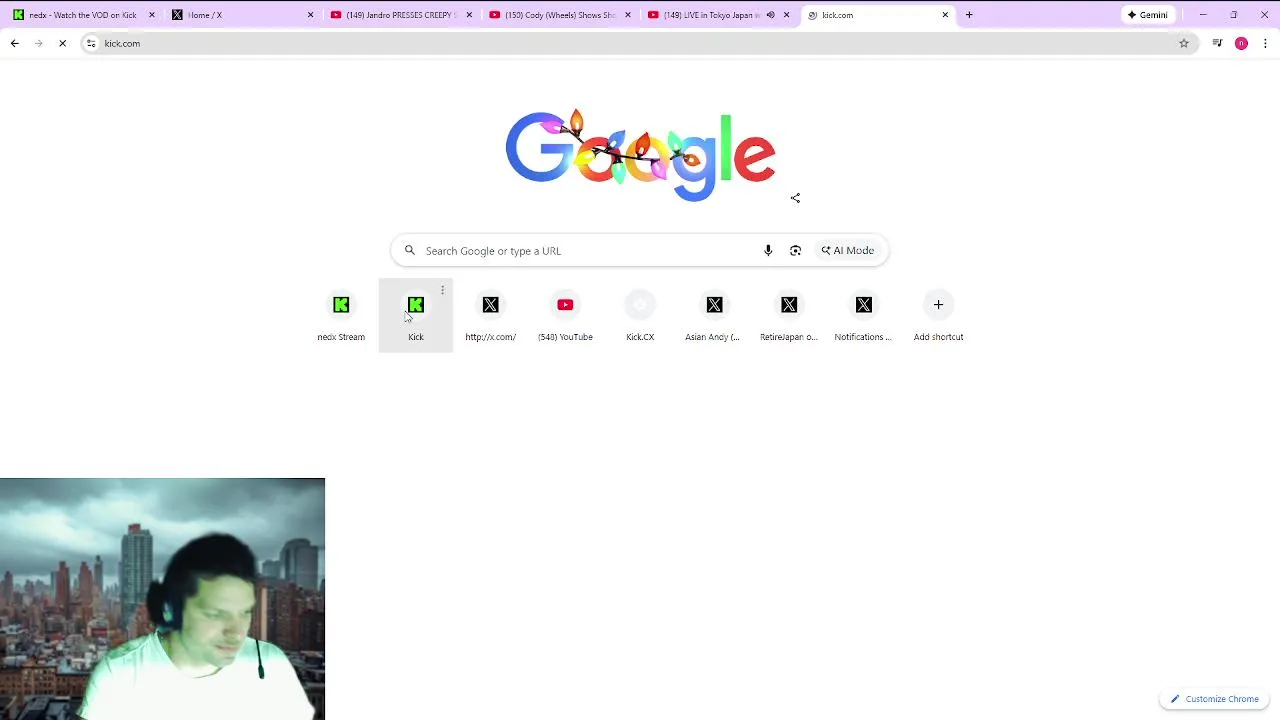This screenshot has height=720, width=1280.
Task: Open a new tab with plus button
Action: point(969,15)
